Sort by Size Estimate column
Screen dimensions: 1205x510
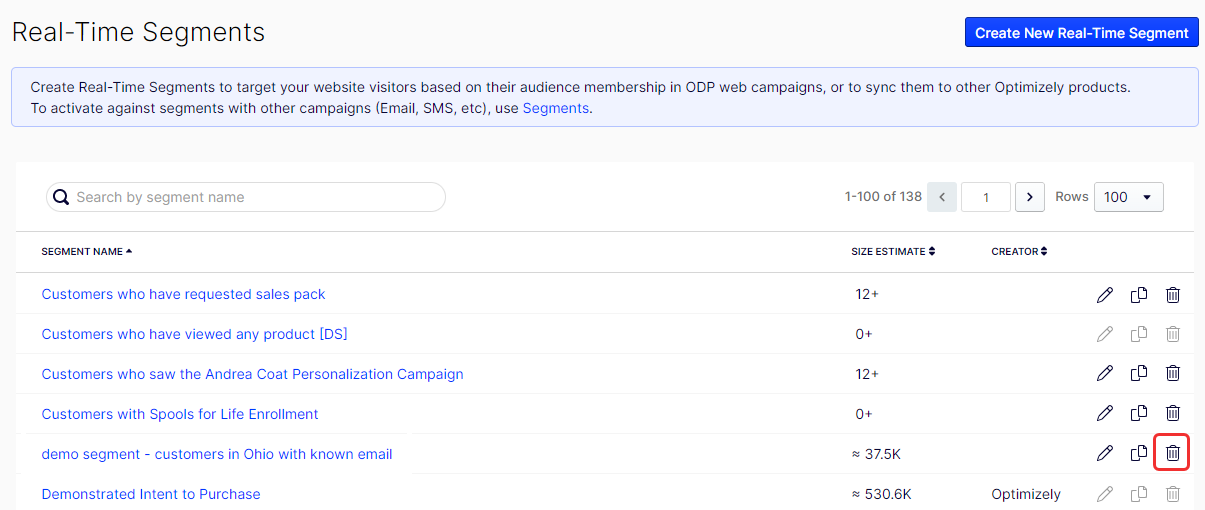coord(893,252)
